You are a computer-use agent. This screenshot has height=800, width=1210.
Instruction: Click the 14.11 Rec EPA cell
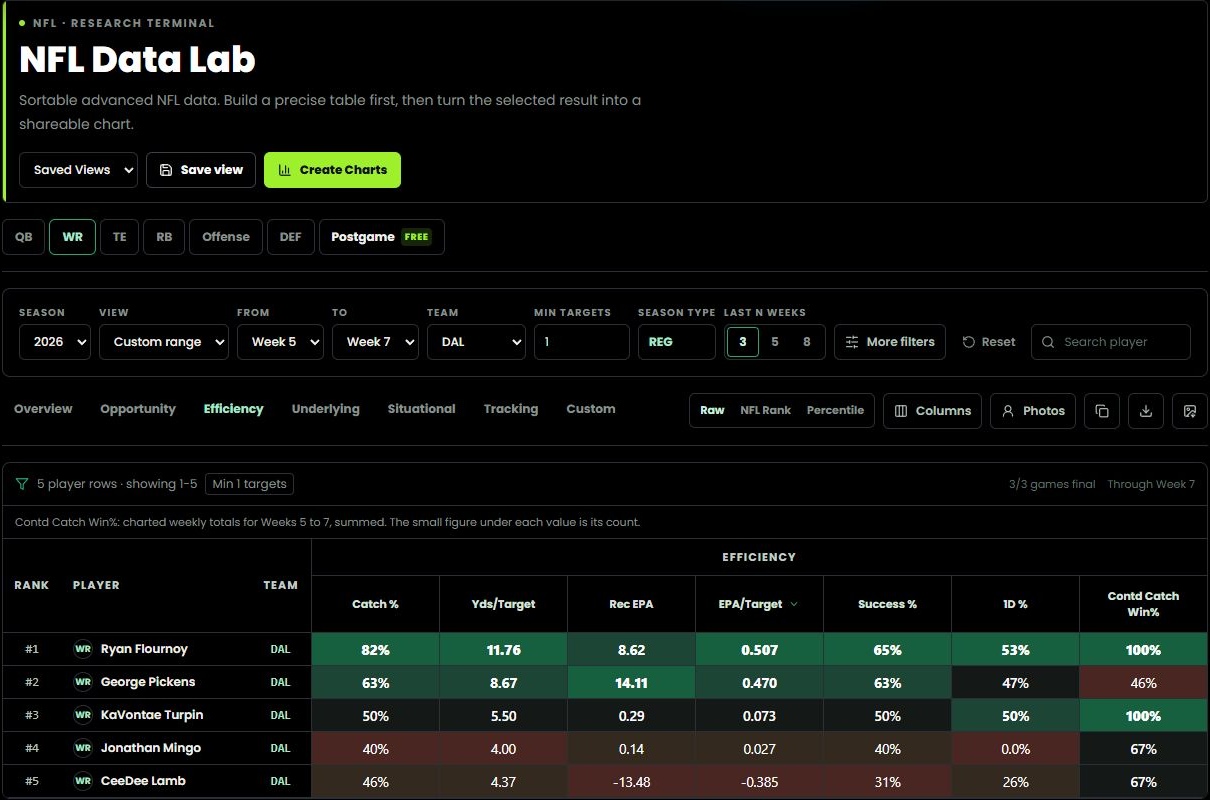(x=631, y=683)
